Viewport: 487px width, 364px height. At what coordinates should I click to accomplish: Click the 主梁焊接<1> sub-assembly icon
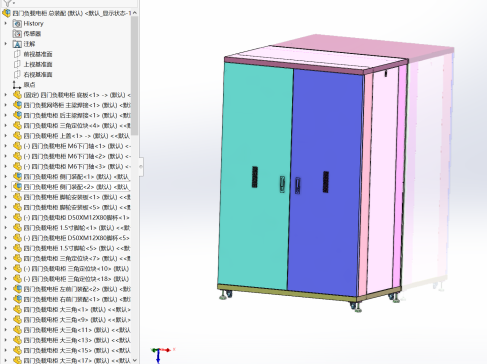pyautogui.click(x=17, y=105)
